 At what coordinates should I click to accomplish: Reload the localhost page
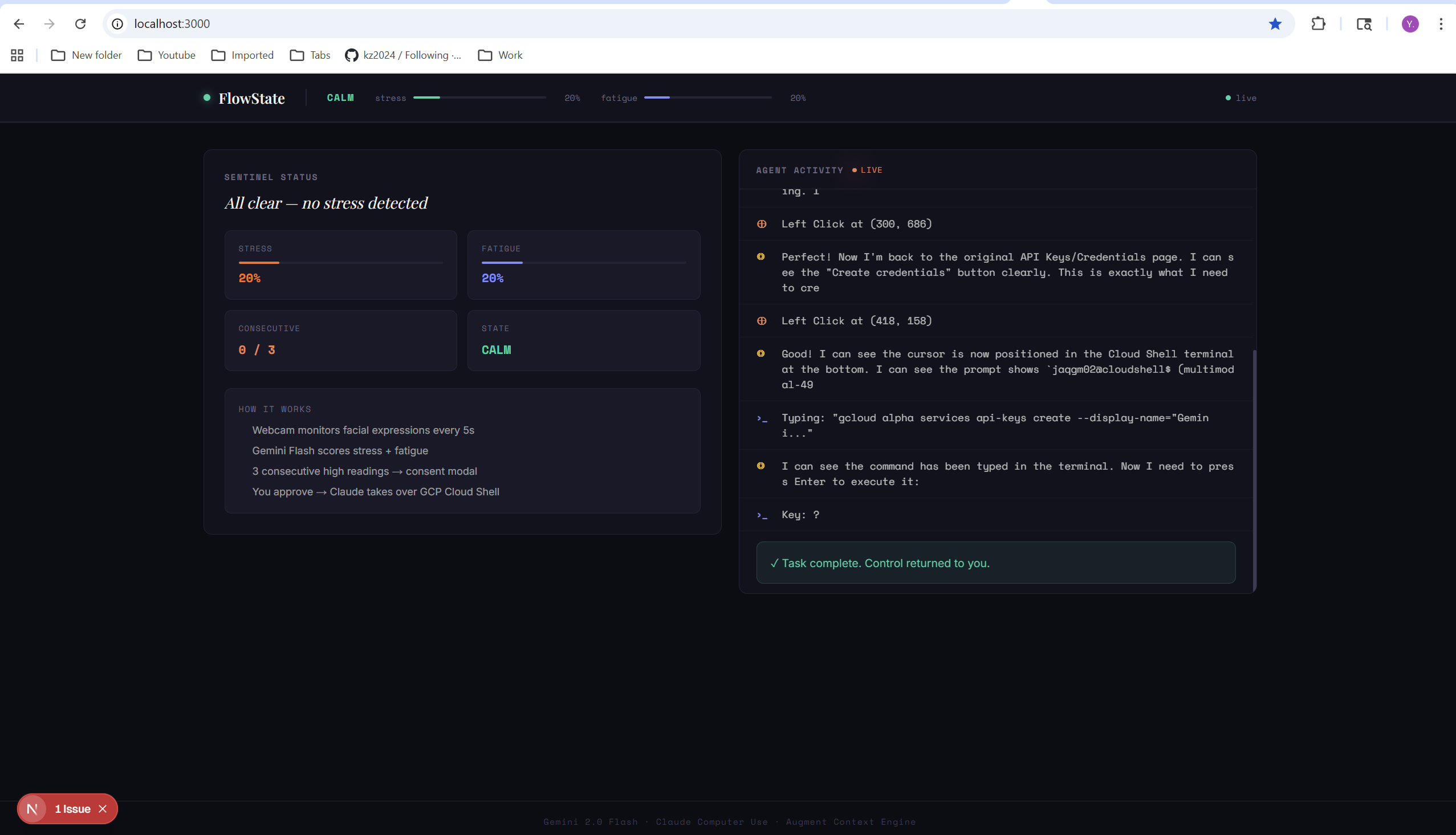(x=80, y=23)
